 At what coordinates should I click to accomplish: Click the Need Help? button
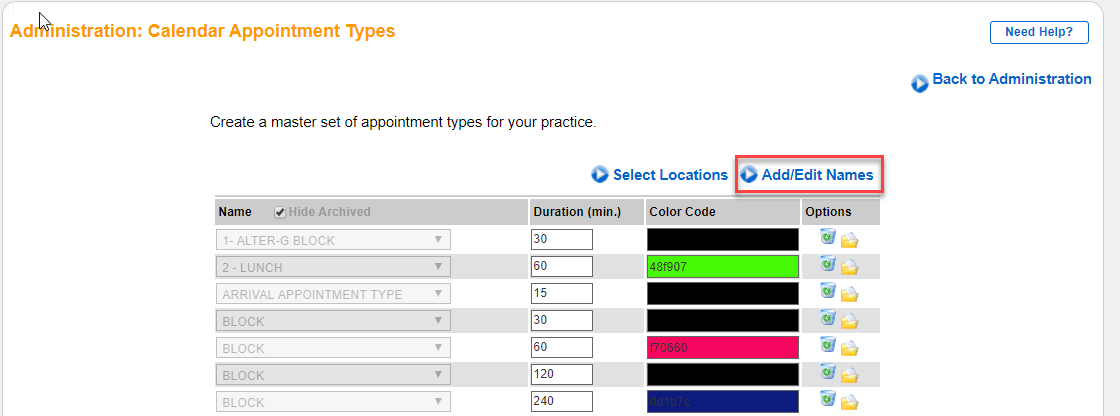1039,32
